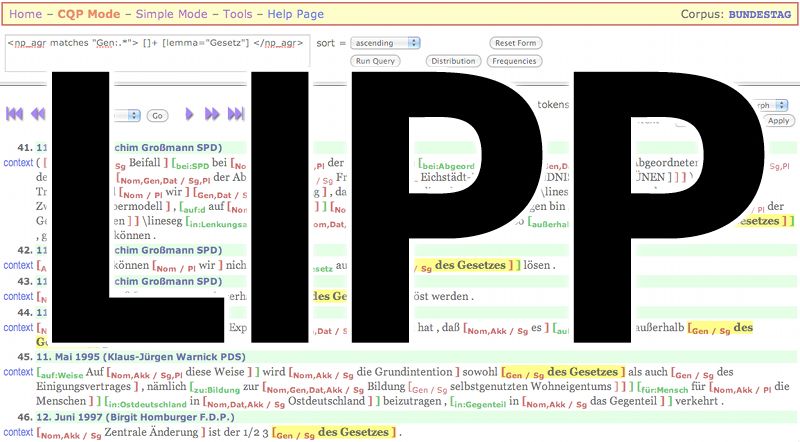This screenshot has height=442, width=800.
Task: Open the page selector dropdown beside Go
Action: click(x=126, y=115)
